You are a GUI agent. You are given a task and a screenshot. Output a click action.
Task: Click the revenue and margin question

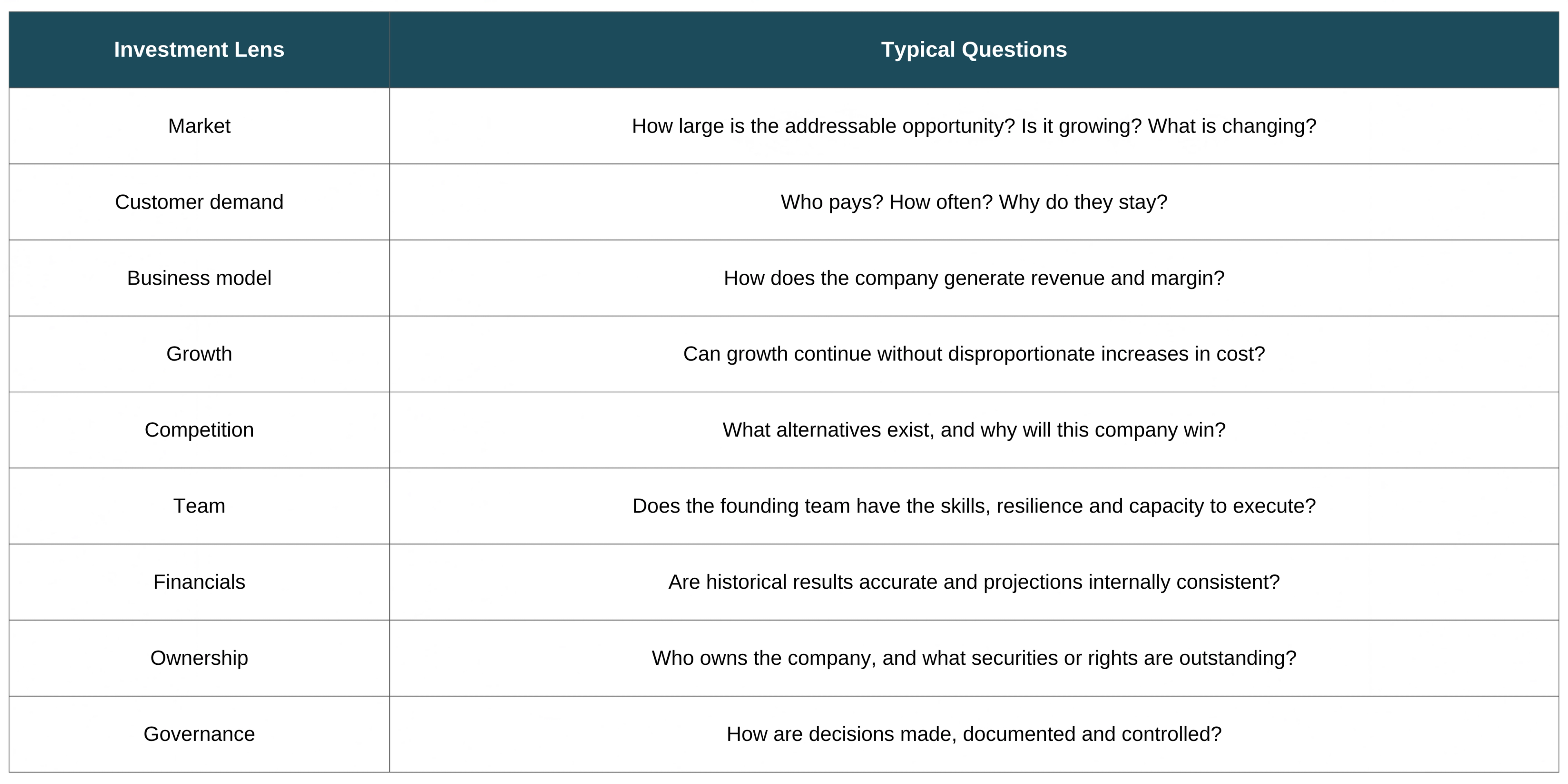974,278
